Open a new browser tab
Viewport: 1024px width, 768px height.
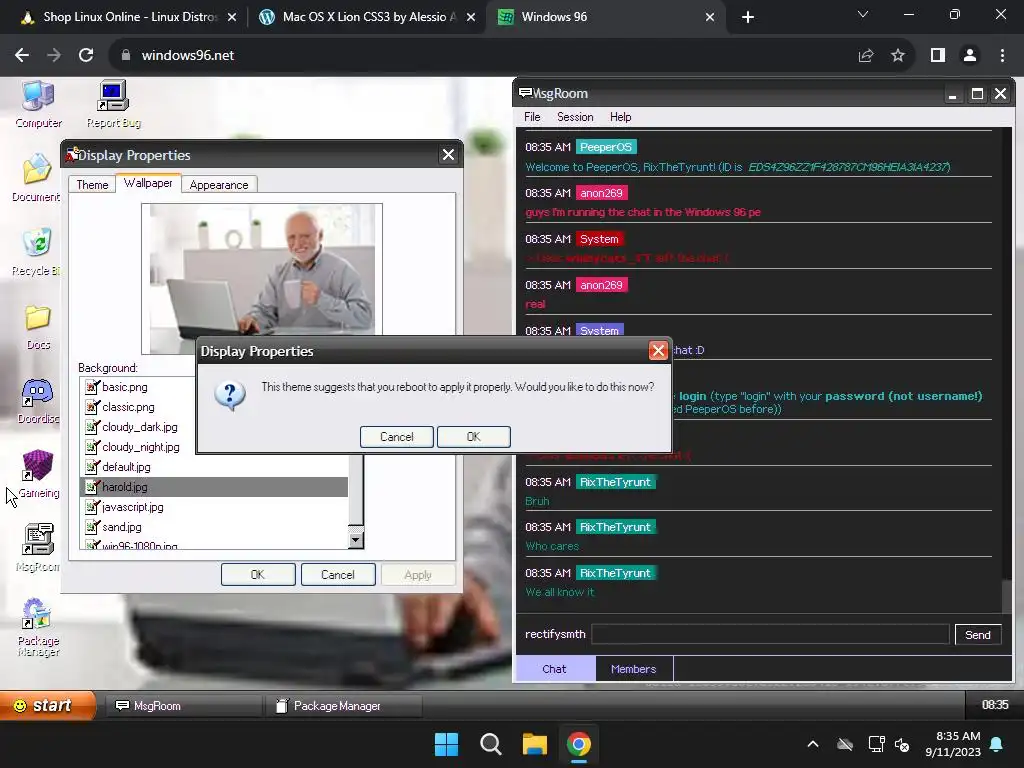point(748,17)
